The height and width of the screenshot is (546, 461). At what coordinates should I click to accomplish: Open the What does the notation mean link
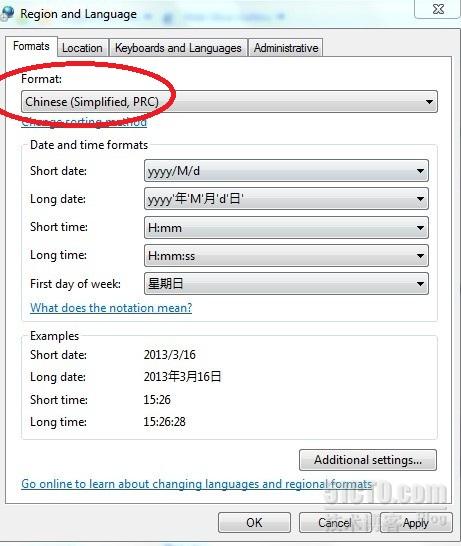(x=111, y=308)
